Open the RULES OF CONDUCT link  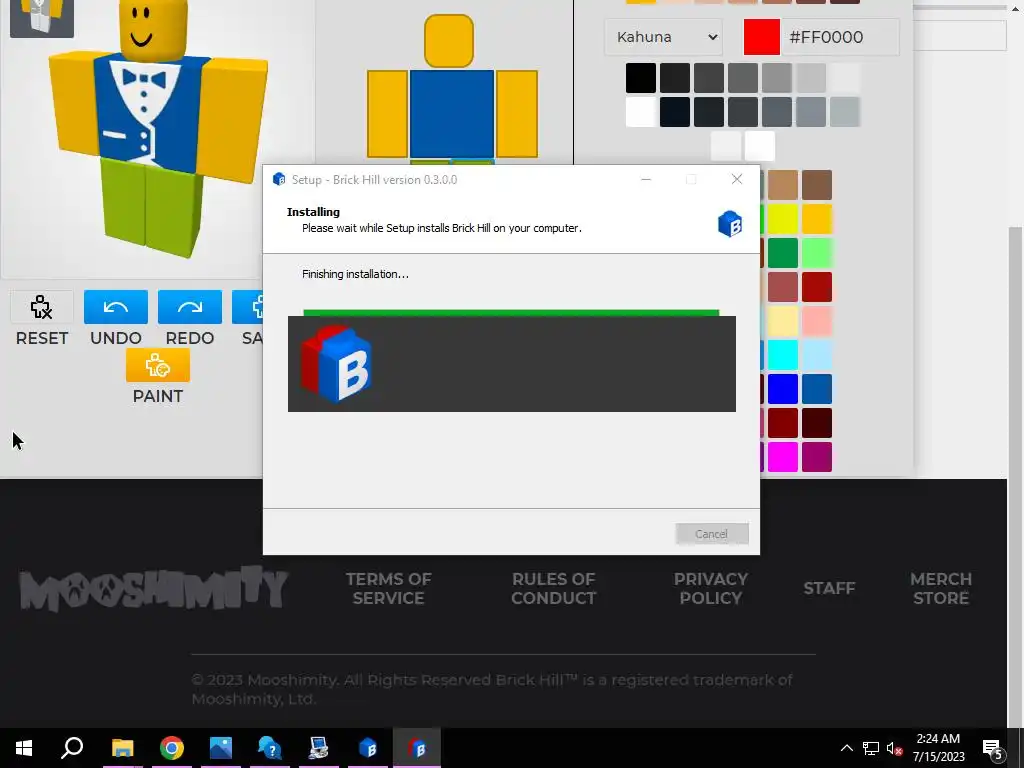553,588
